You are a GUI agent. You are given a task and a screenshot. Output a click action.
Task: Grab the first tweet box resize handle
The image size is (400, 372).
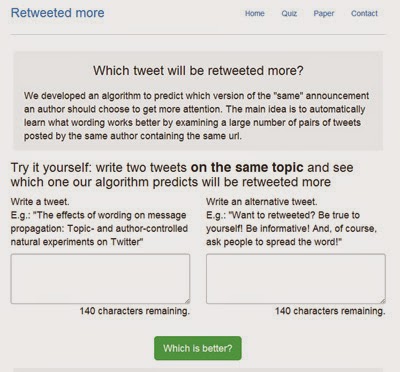[x=187, y=301]
